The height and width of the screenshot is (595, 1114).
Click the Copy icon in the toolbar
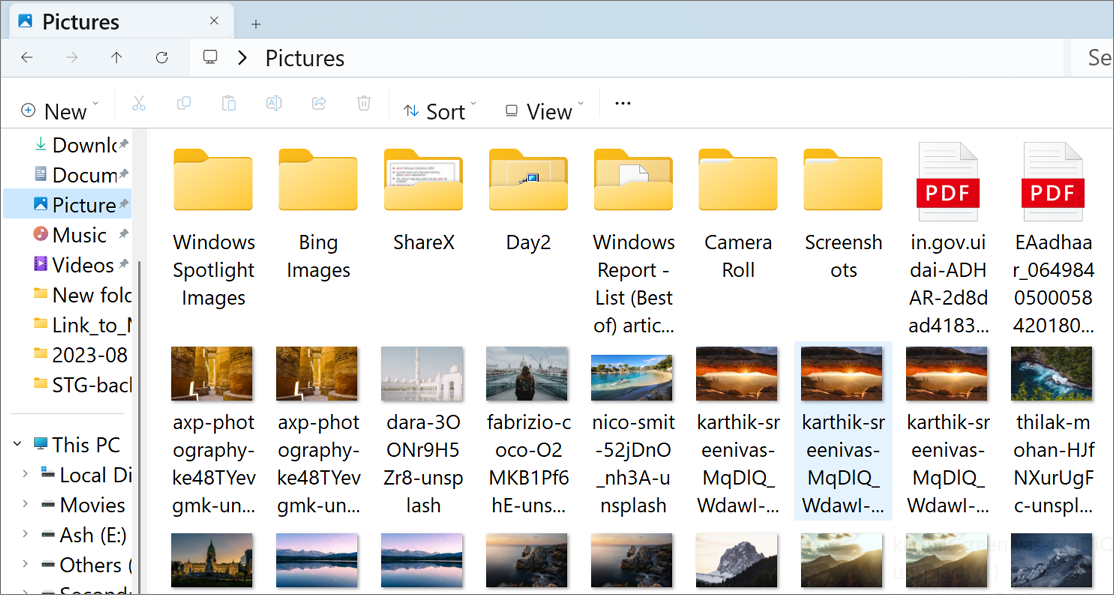[x=184, y=103]
